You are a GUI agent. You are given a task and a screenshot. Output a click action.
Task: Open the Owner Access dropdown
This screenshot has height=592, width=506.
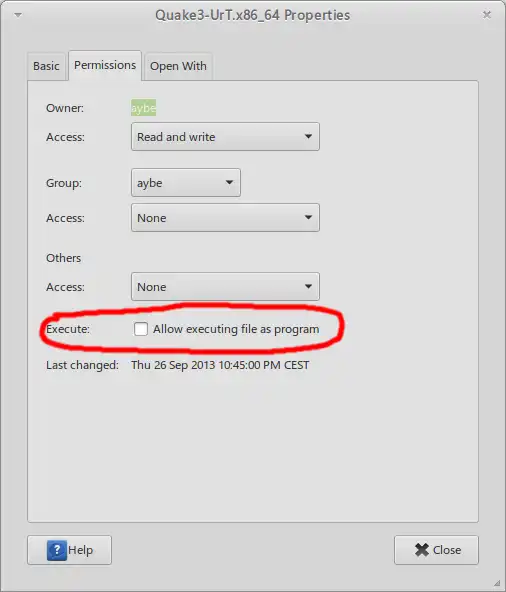(225, 137)
